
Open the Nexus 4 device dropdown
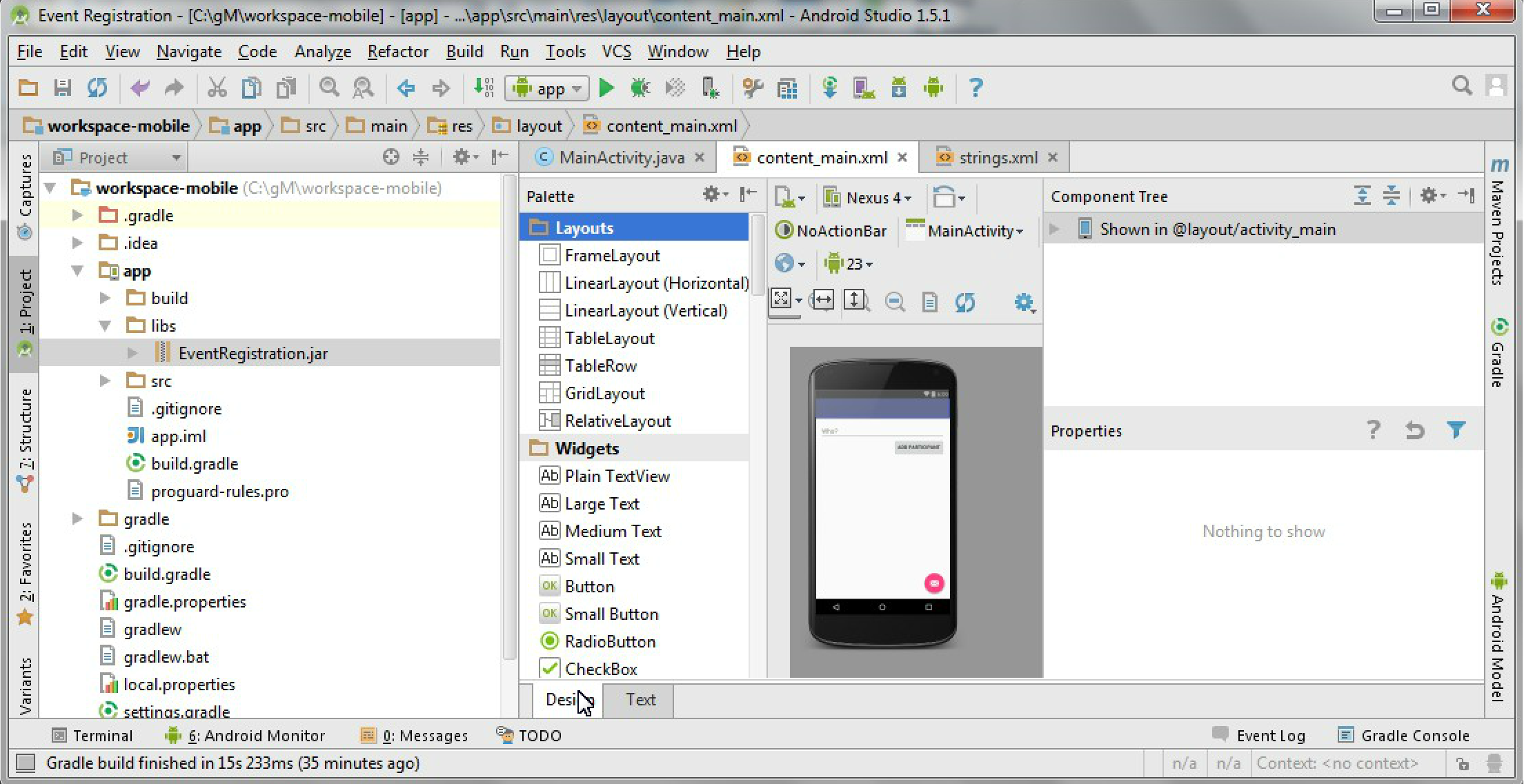pyautogui.click(x=869, y=198)
